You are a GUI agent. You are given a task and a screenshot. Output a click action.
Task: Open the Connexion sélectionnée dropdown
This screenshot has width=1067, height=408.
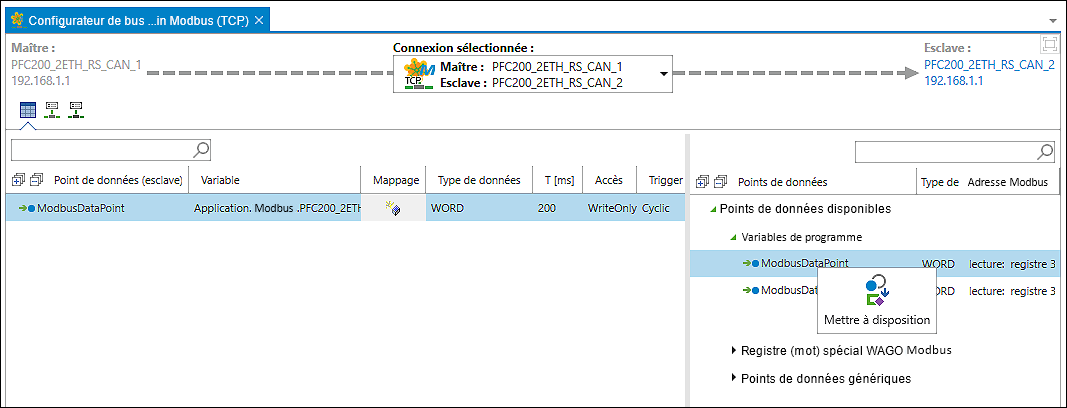(663, 73)
